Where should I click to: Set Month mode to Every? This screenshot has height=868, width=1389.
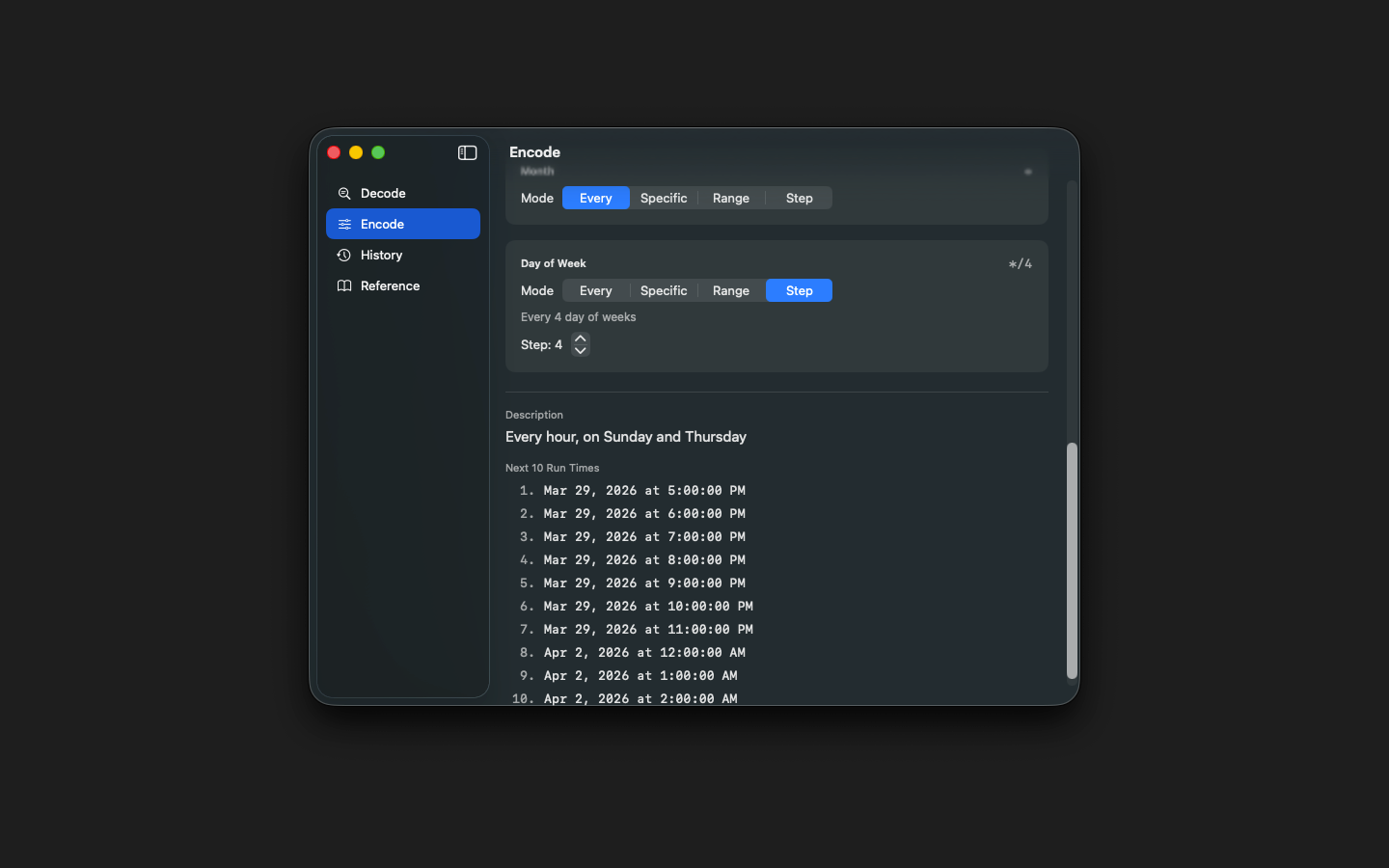coord(596,198)
